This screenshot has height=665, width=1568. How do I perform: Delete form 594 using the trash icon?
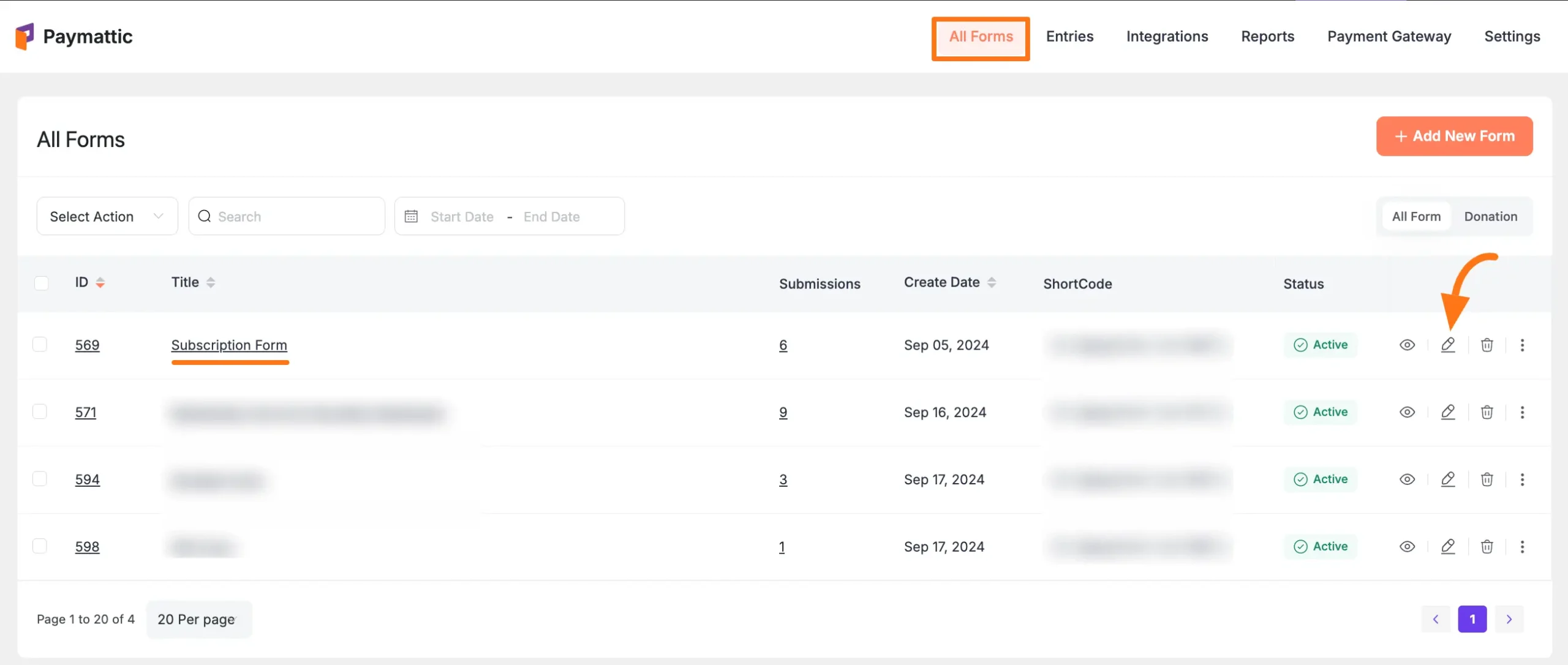point(1487,479)
